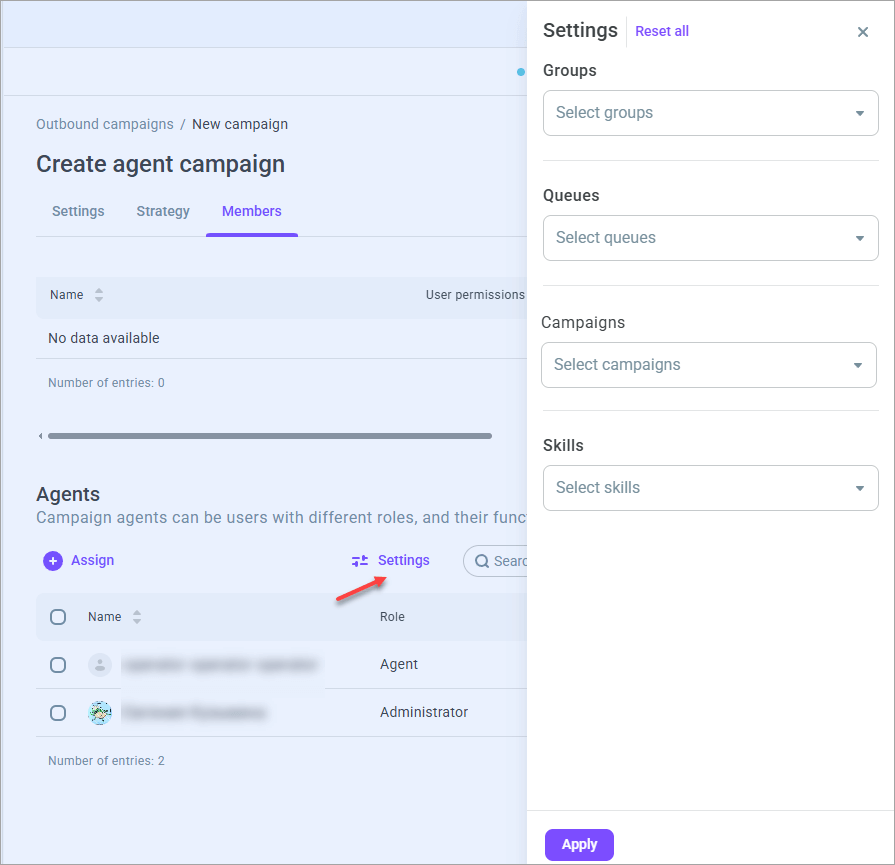Image resolution: width=895 pixels, height=865 pixels.
Task: Click the Reset all link
Action: [x=662, y=31]
